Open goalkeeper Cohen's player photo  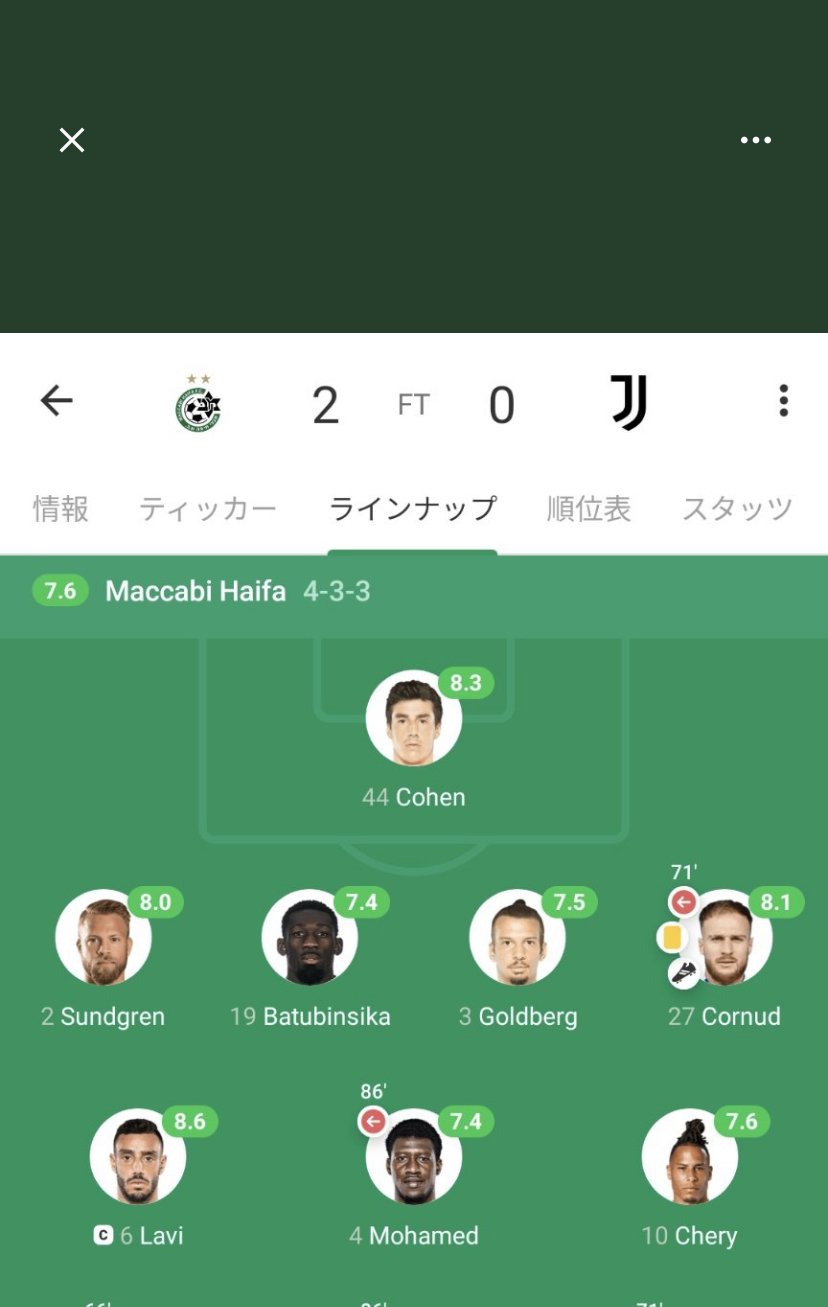(414, 719)
